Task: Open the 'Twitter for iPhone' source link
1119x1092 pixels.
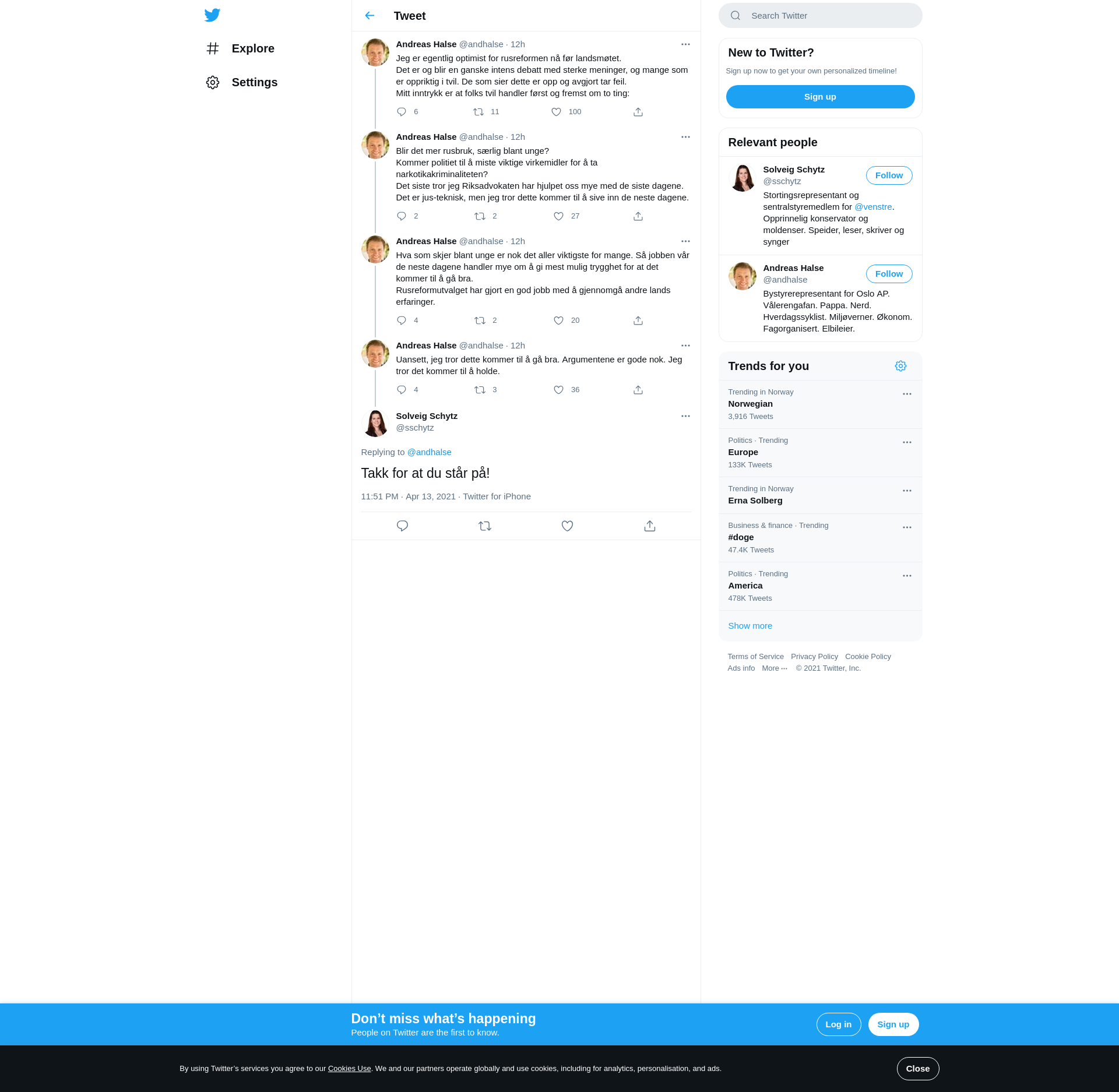Action: (497, 496)
